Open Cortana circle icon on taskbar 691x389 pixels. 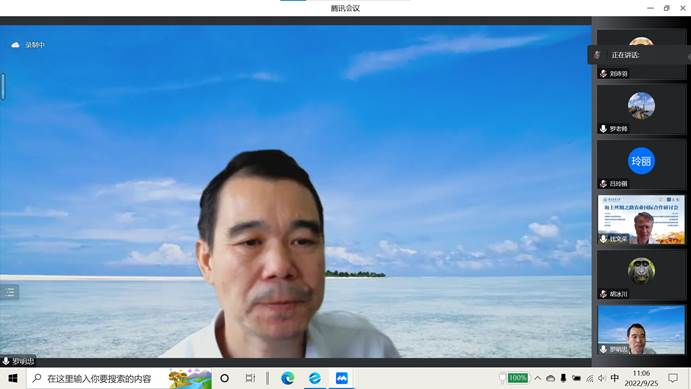coord(224,378)
